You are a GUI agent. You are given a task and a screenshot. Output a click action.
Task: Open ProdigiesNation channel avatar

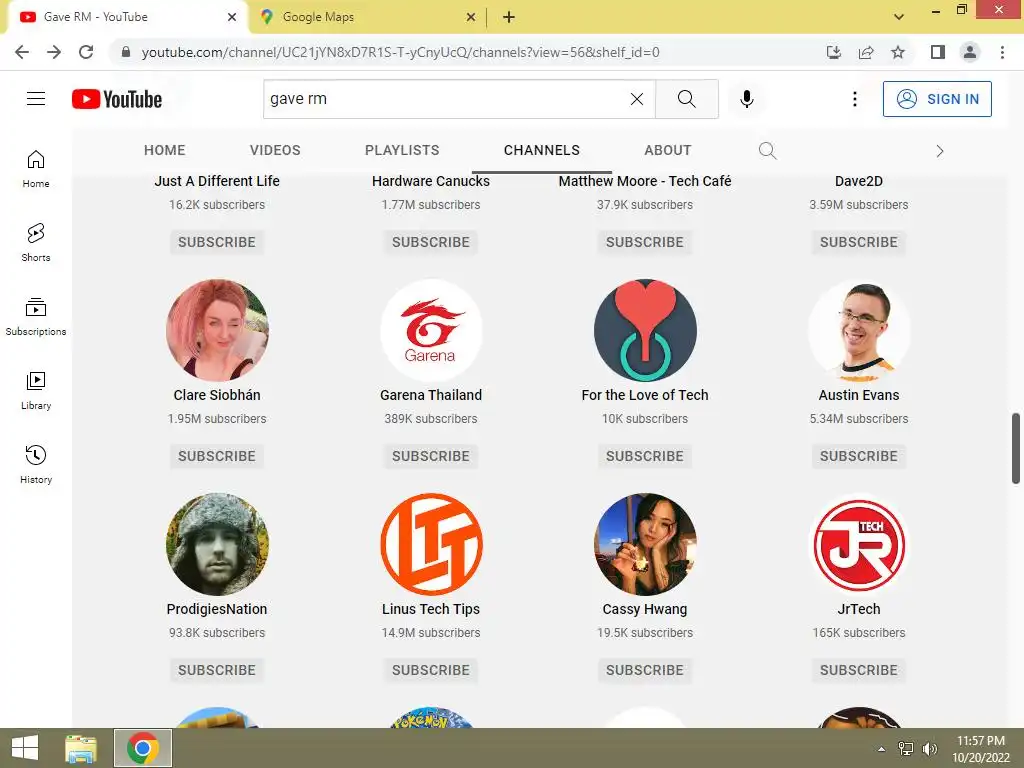[x=217, y=545]
